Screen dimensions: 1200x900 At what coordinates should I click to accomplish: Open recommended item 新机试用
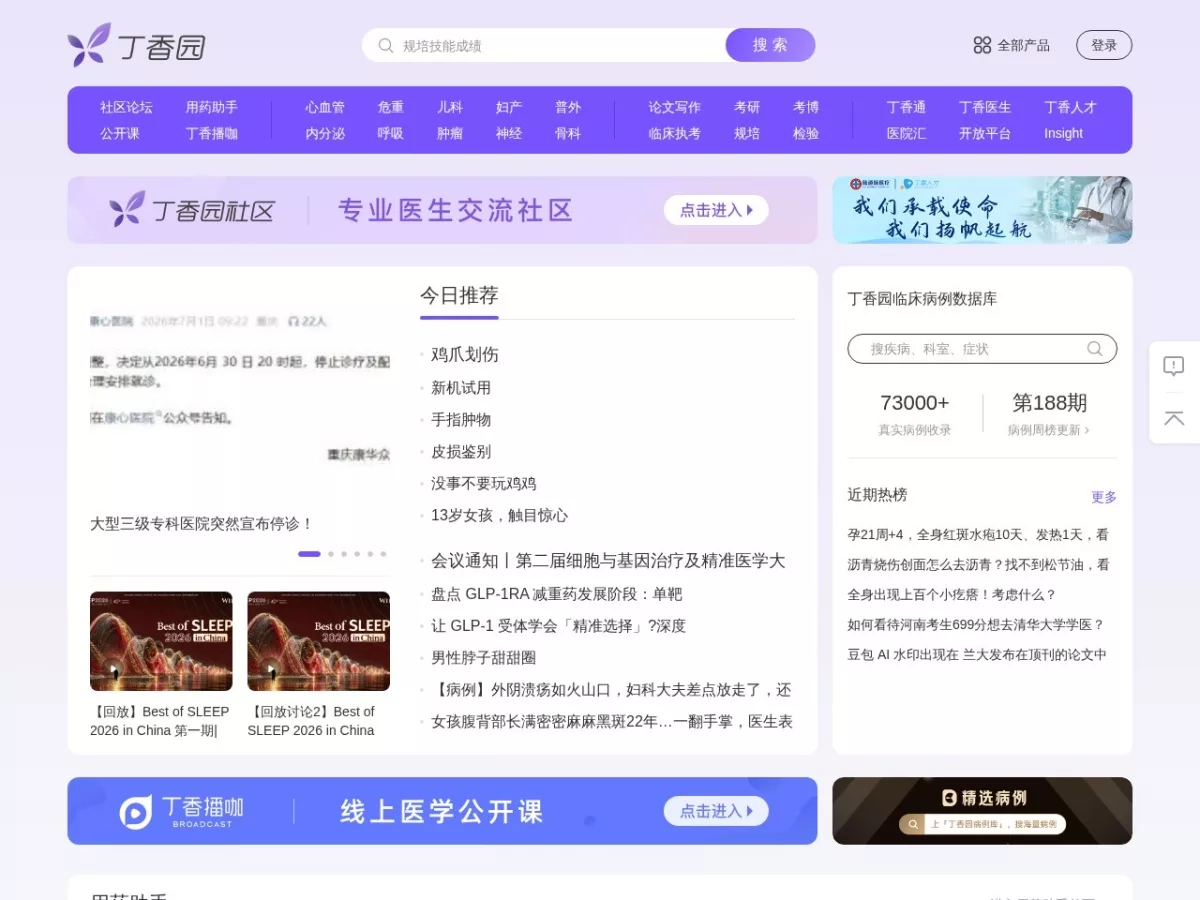coord(461,388)
